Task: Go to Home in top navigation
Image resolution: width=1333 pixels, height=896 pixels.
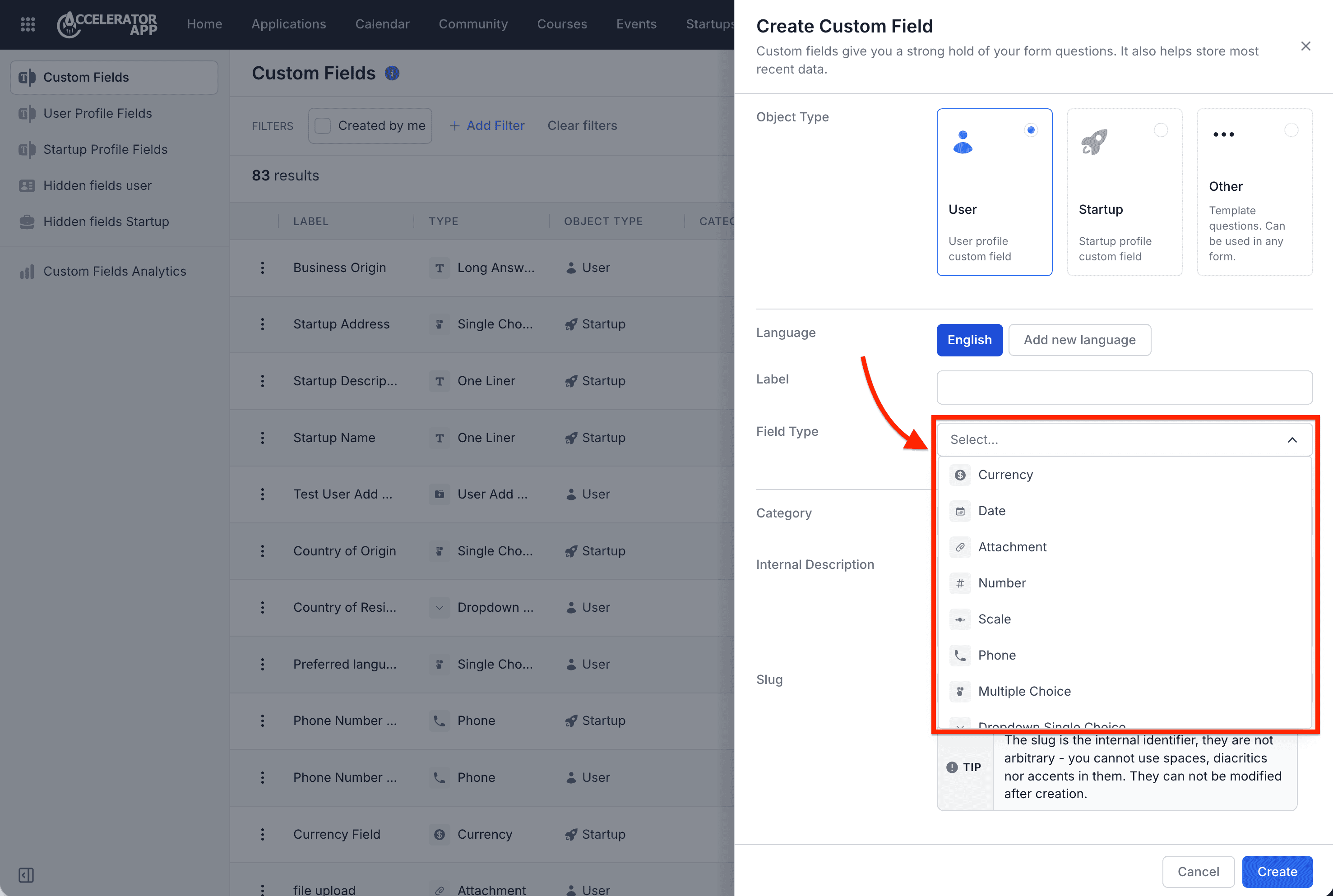Action: pyautogui.click(x=204, y=24)
